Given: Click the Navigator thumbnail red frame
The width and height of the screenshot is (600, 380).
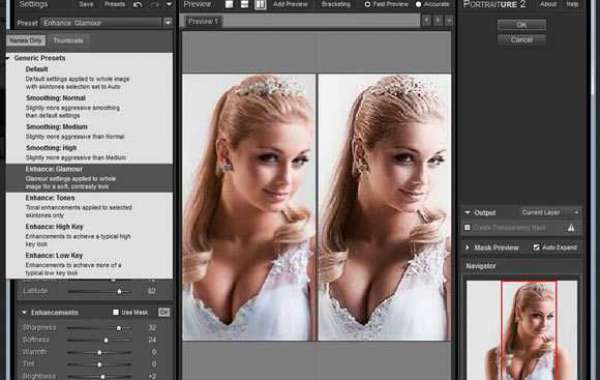Looking at the screenshot, I should 529,331.
